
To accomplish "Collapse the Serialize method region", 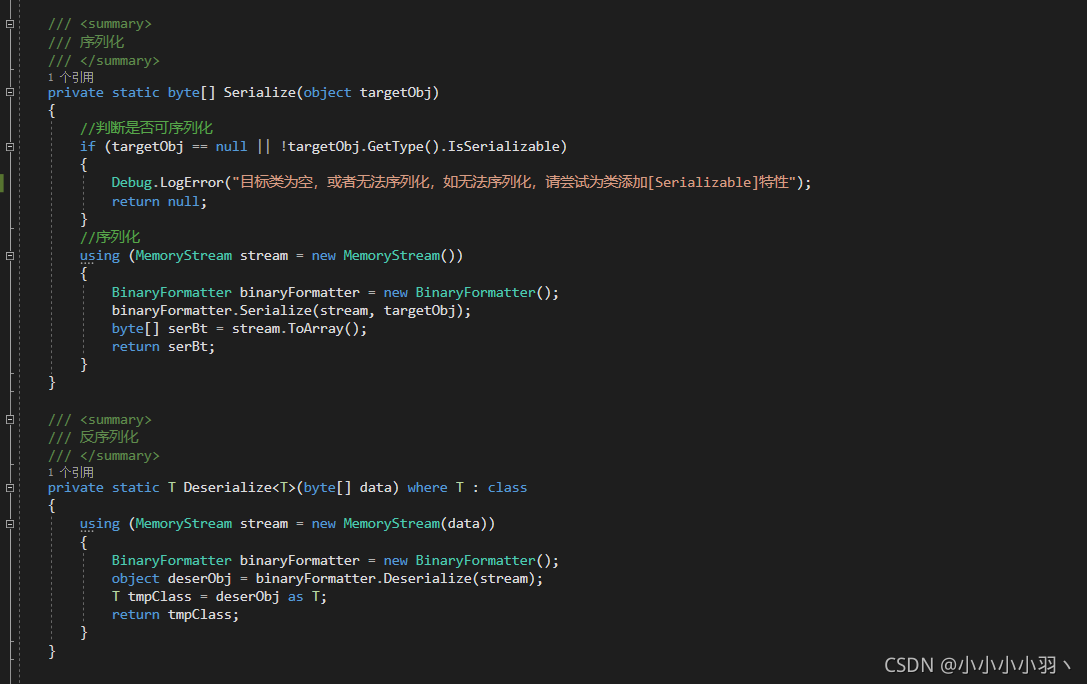I will click(x=8, y=92).
